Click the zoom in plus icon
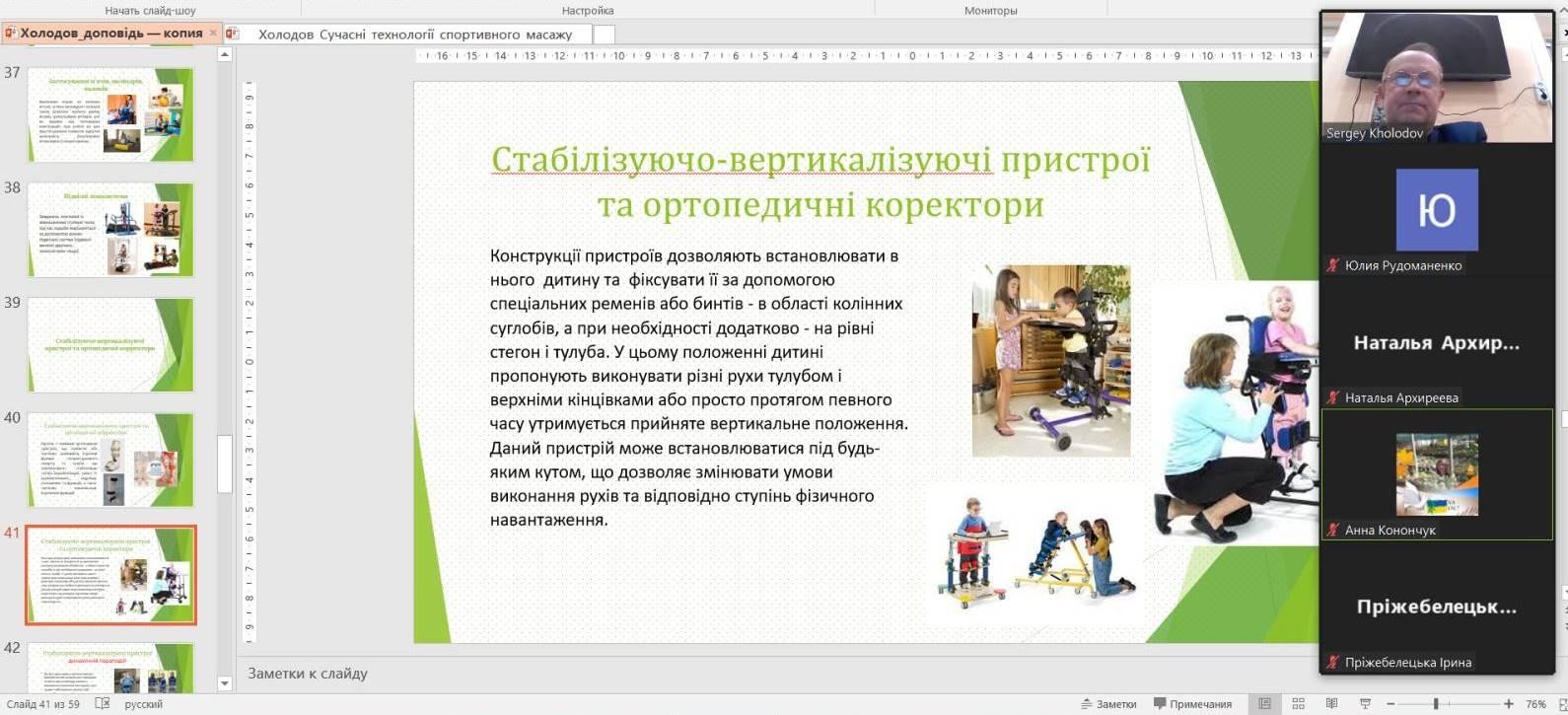Viewport: 1568px width, 715px height. [1509, 704]
